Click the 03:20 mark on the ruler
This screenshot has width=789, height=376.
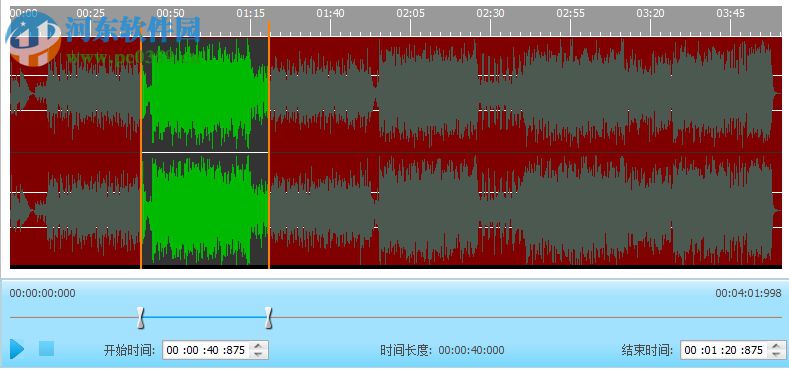click(x=651, y=14)
